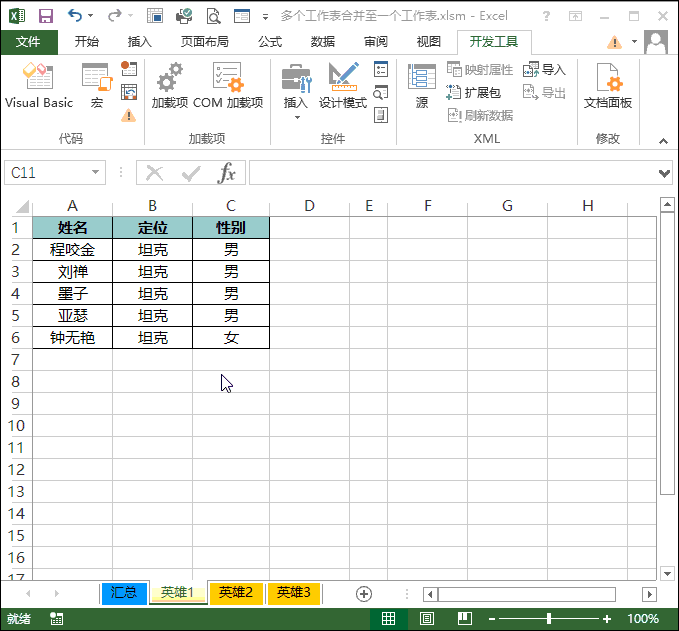Click the Print Preview magnifier icon
679x631 pixels.
tap(213, 16)
